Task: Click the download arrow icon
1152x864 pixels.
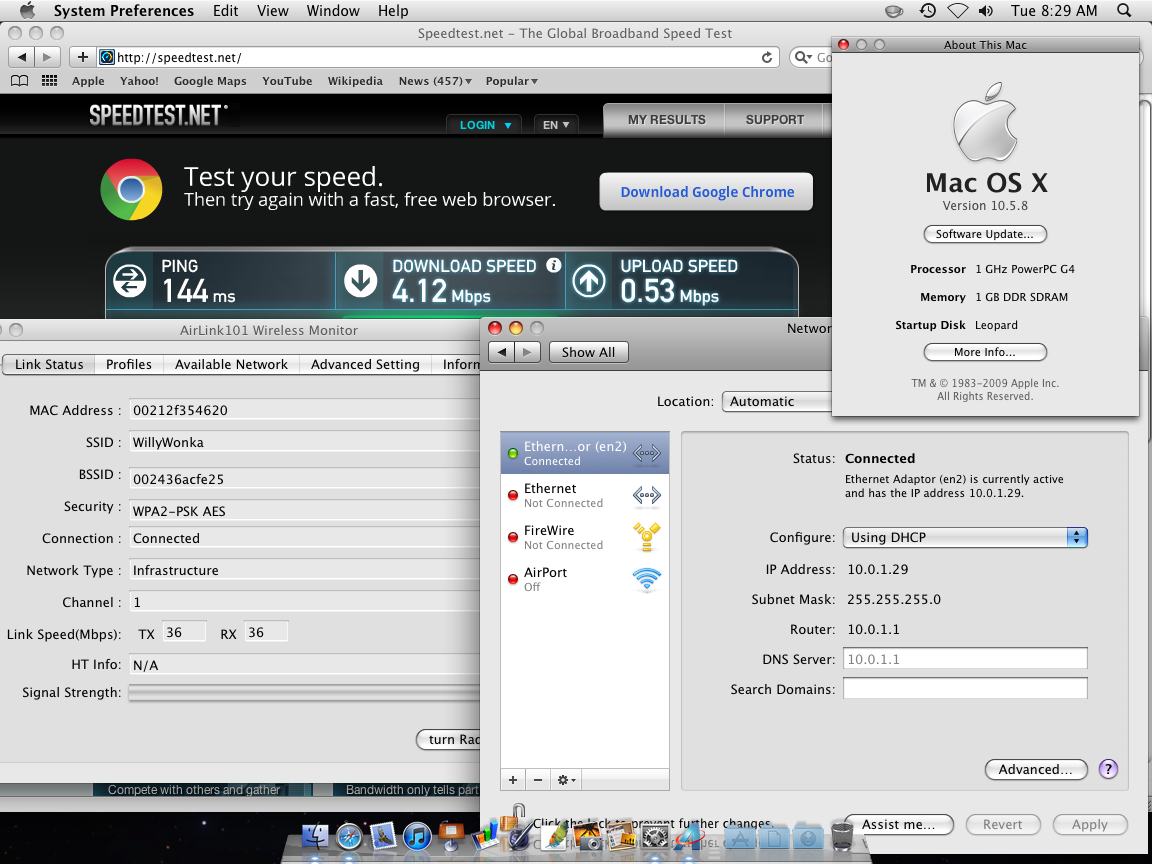Action: tap(360, 281)
